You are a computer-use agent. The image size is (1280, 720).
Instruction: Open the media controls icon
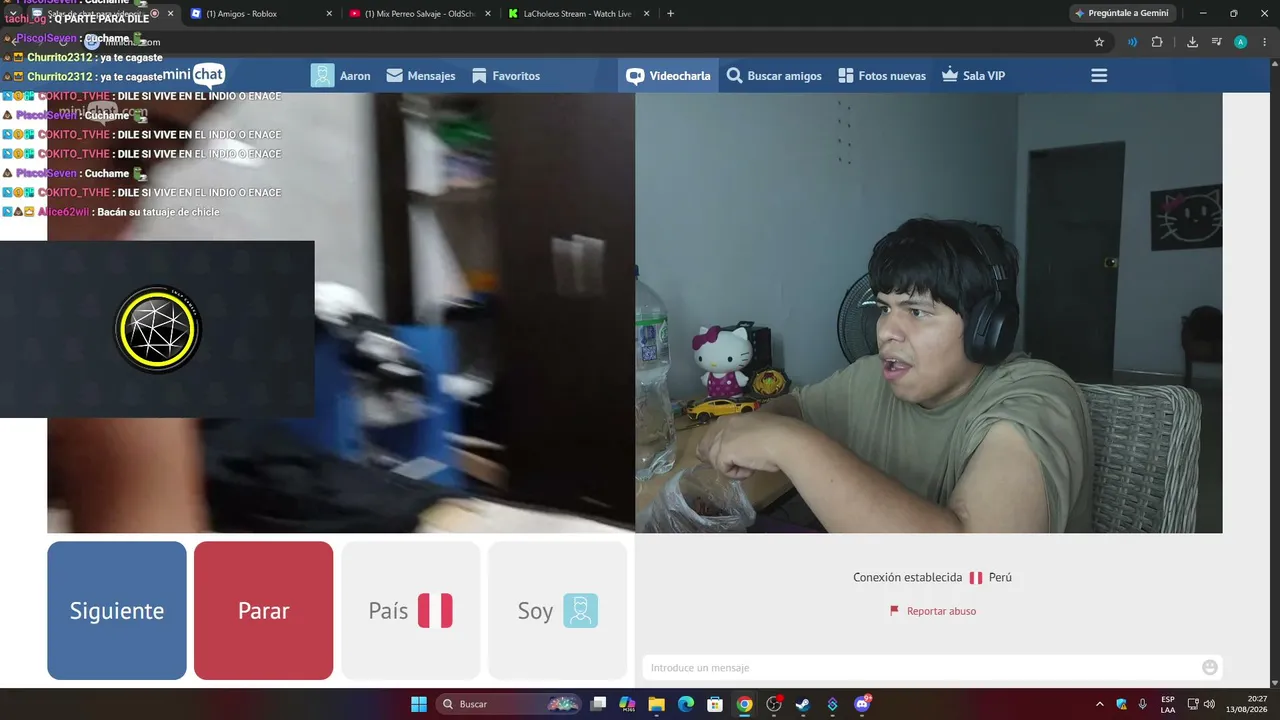coord(1216,42)
